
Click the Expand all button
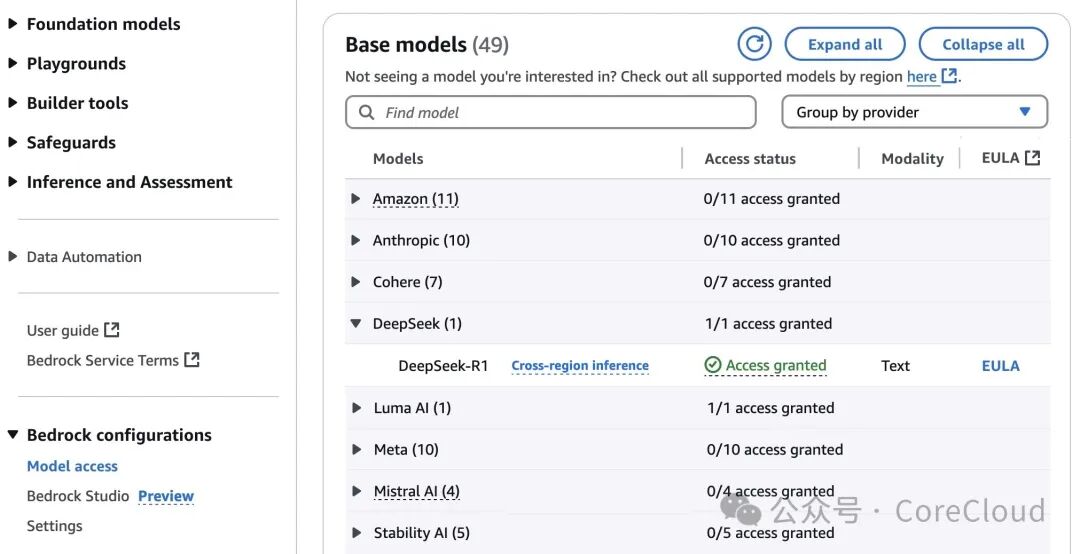click(845, 45)
